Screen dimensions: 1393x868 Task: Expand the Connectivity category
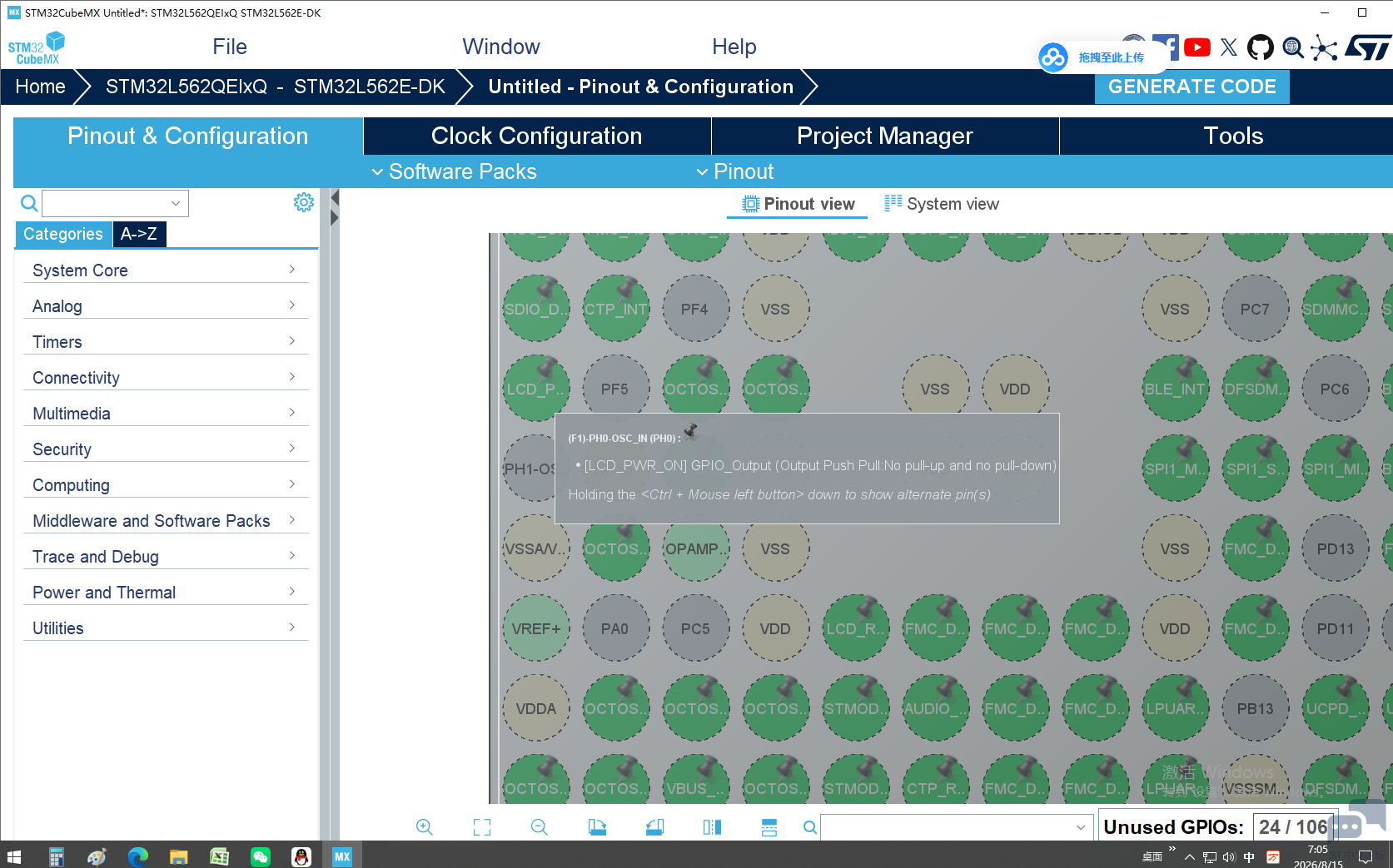pyautogui.click(x=166, y=378)
